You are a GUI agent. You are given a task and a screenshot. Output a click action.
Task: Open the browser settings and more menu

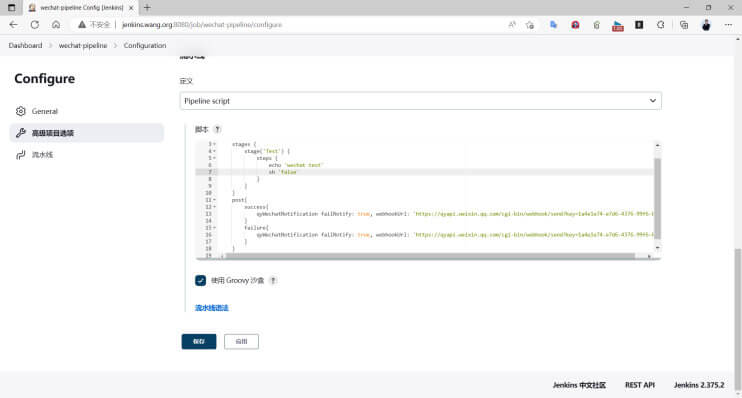[728, 25]
